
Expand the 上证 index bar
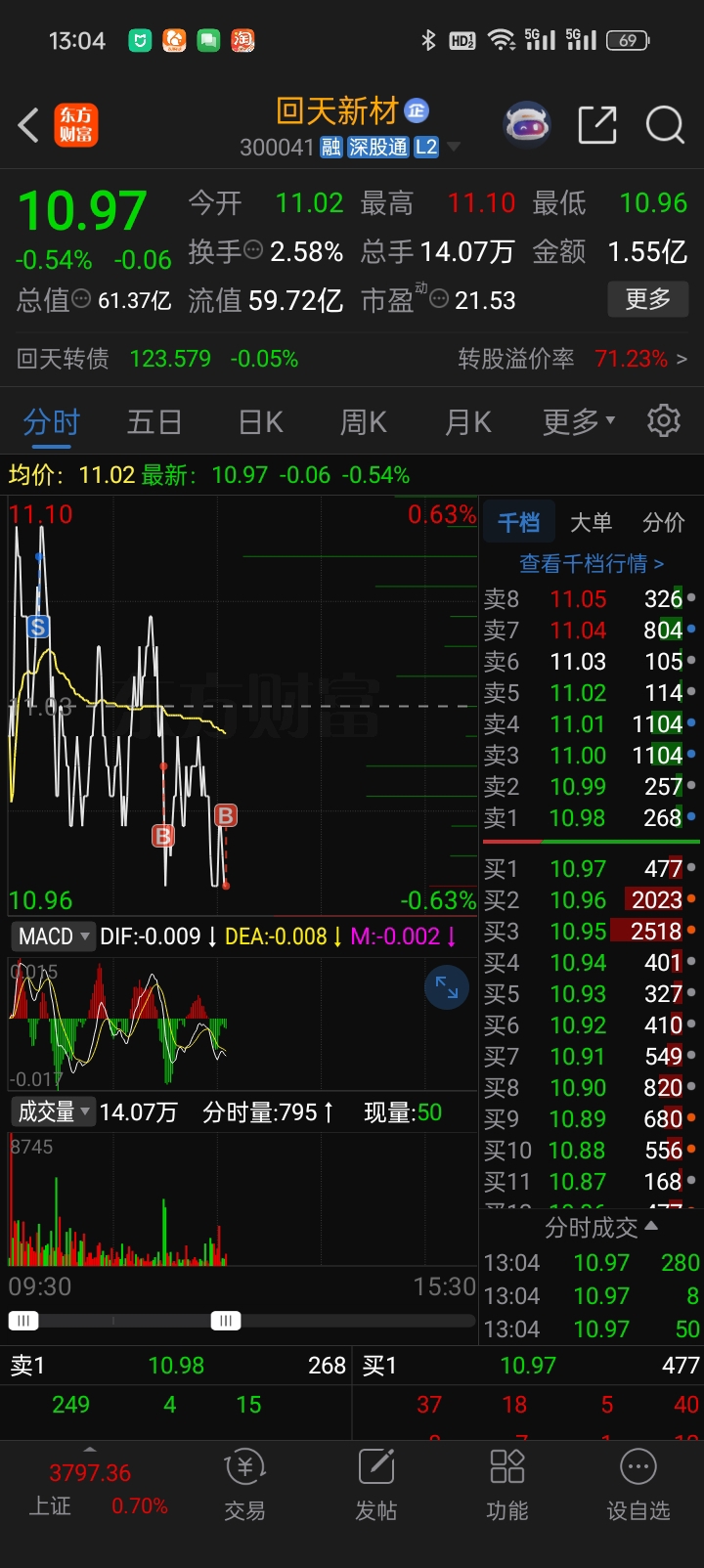90,1449
